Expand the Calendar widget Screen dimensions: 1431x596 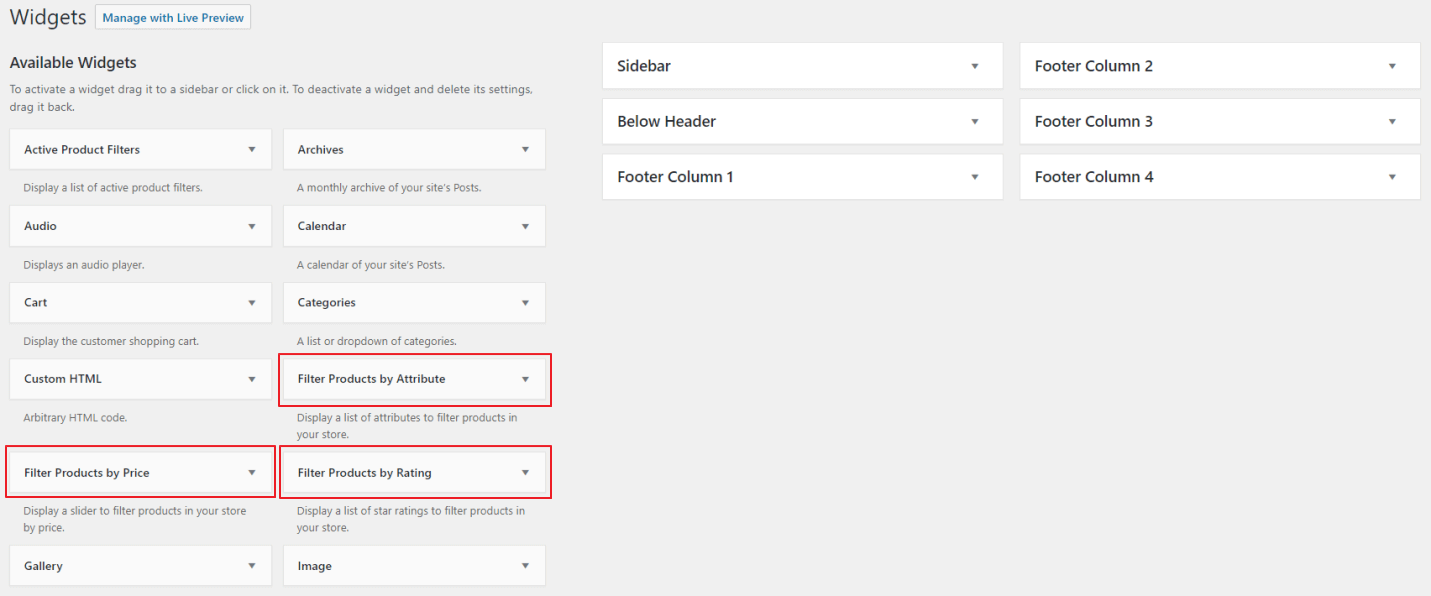click(x=413, y=225)
